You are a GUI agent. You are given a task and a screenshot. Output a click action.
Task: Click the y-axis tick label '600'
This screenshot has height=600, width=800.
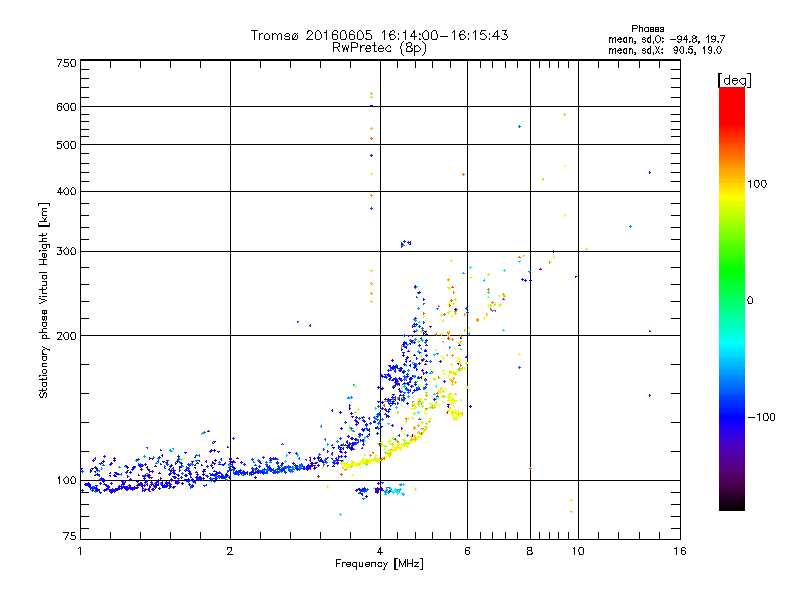(66, 107)
